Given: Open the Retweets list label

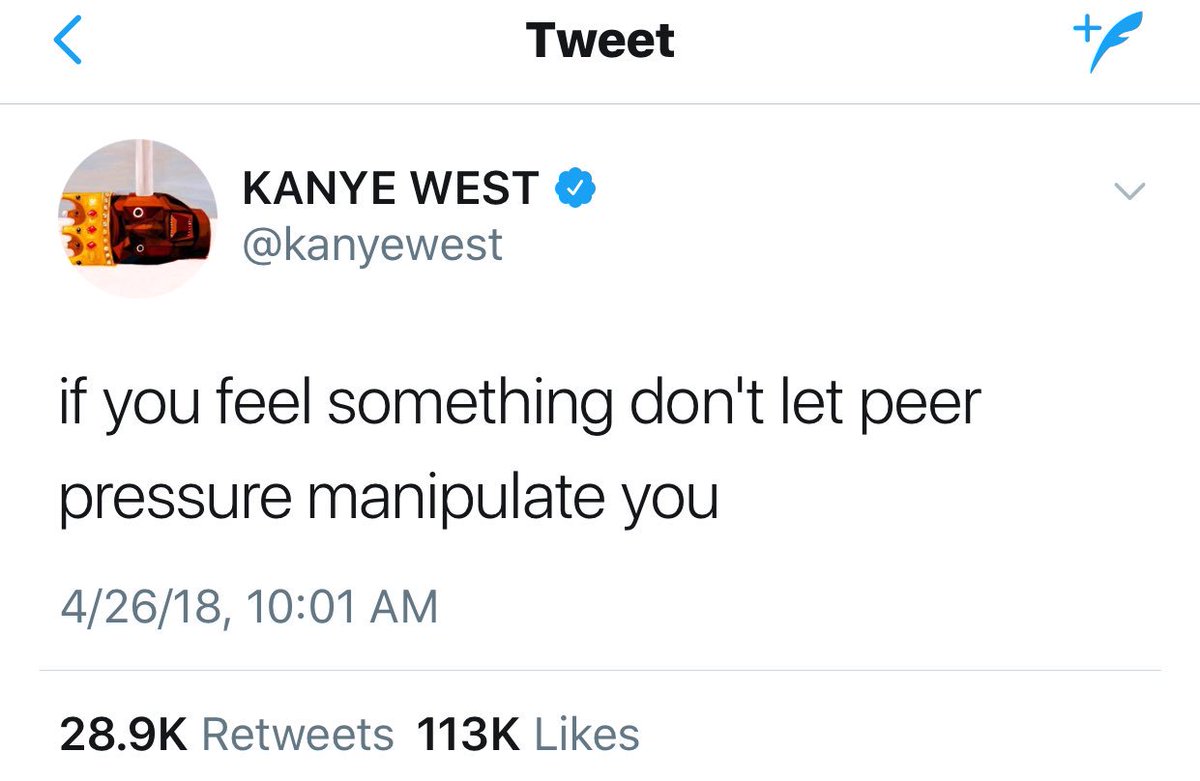Looking at the screenshot, I should coord(298,735).
